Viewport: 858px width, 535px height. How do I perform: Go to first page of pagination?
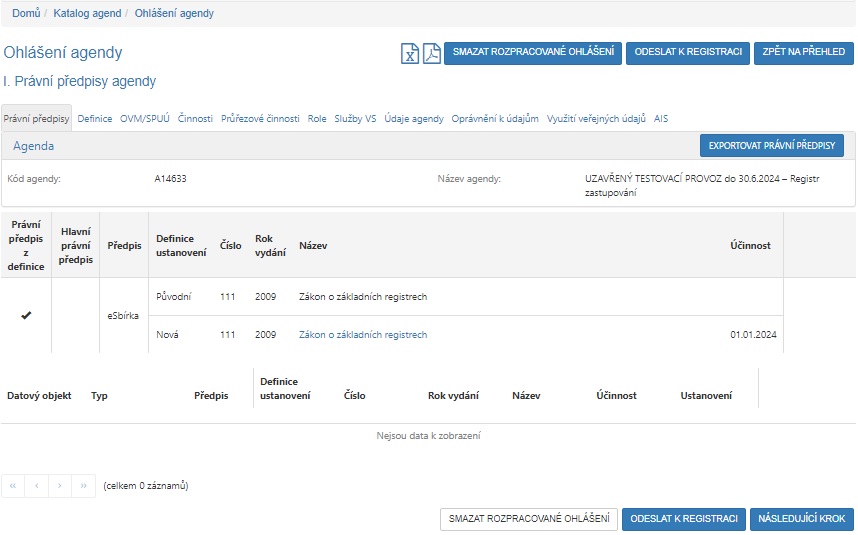pyautogui.click(x=13, y=486)
